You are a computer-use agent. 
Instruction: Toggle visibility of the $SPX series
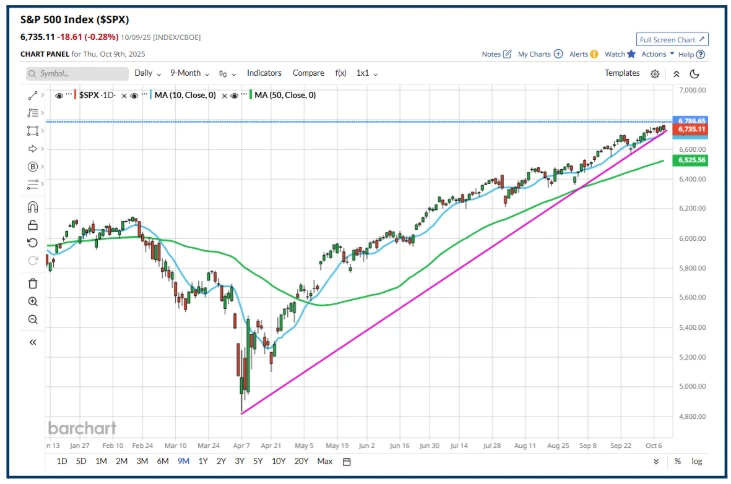click(59, 95)
